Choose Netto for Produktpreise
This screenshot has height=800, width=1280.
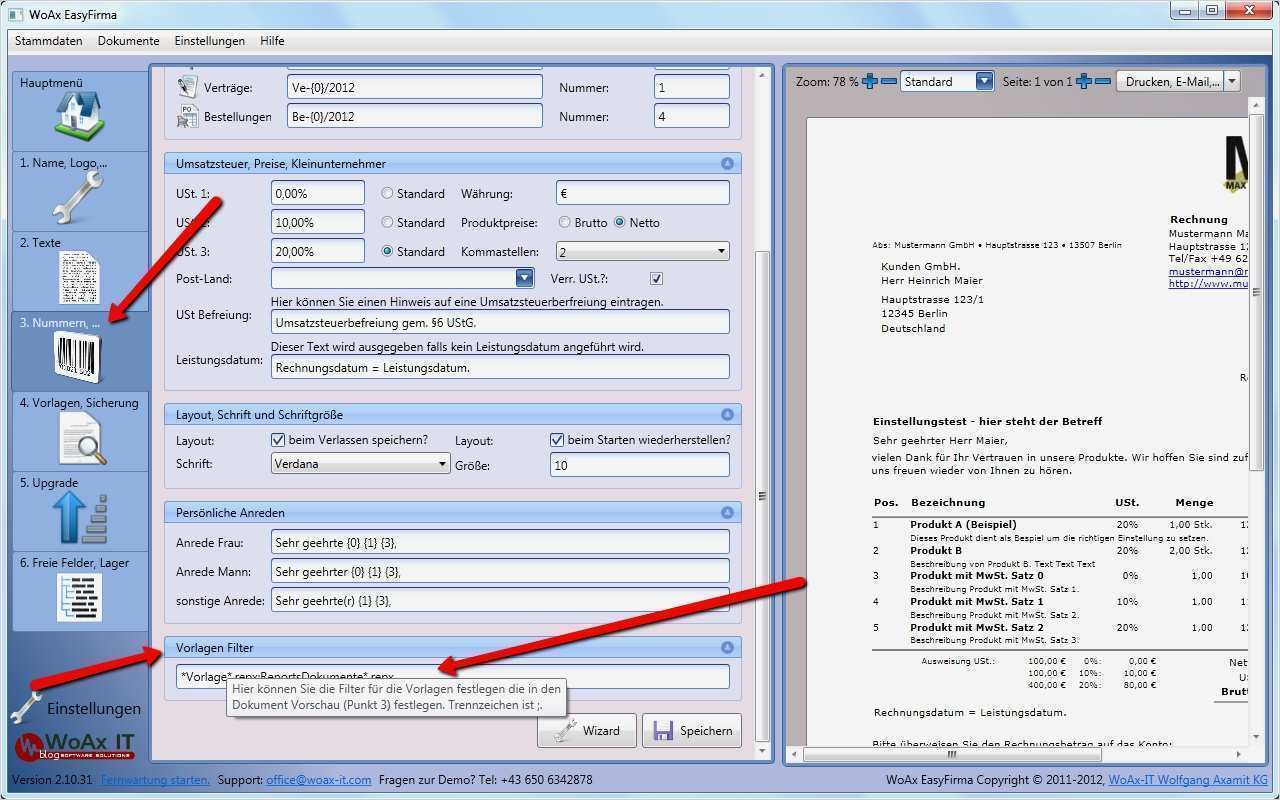point(620,222)
